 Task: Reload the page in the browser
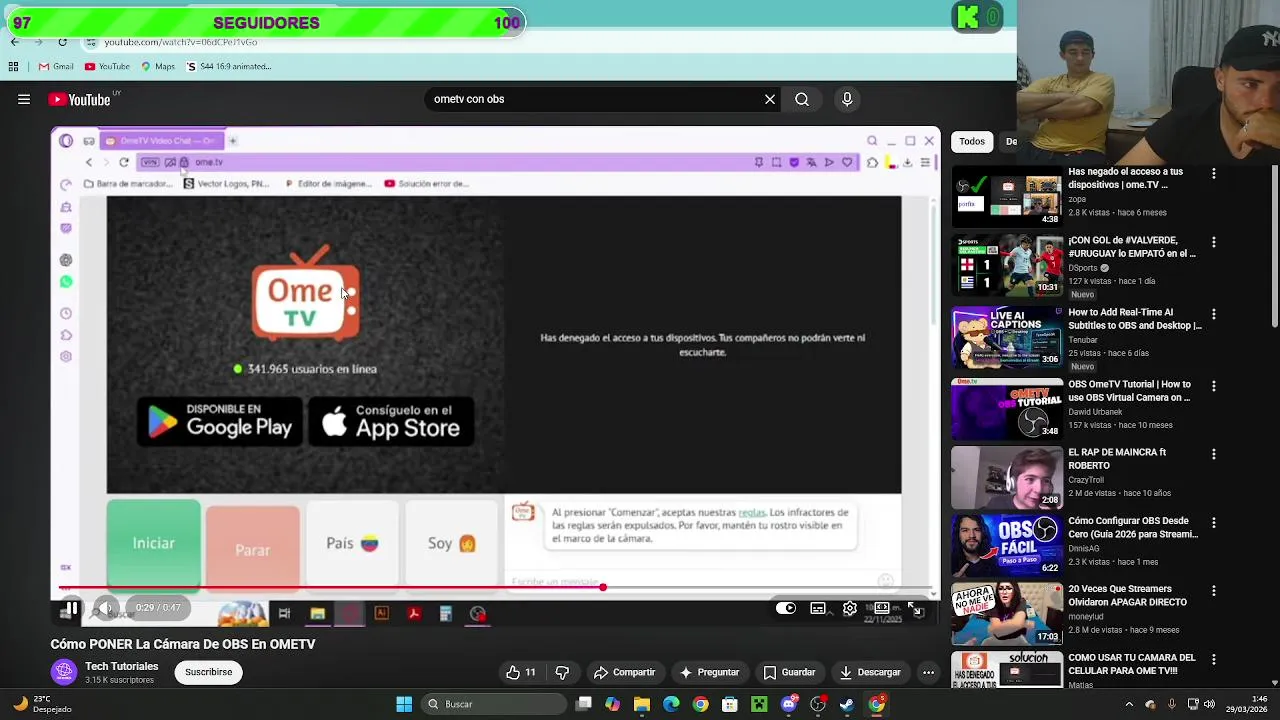(x=62, y=42)
